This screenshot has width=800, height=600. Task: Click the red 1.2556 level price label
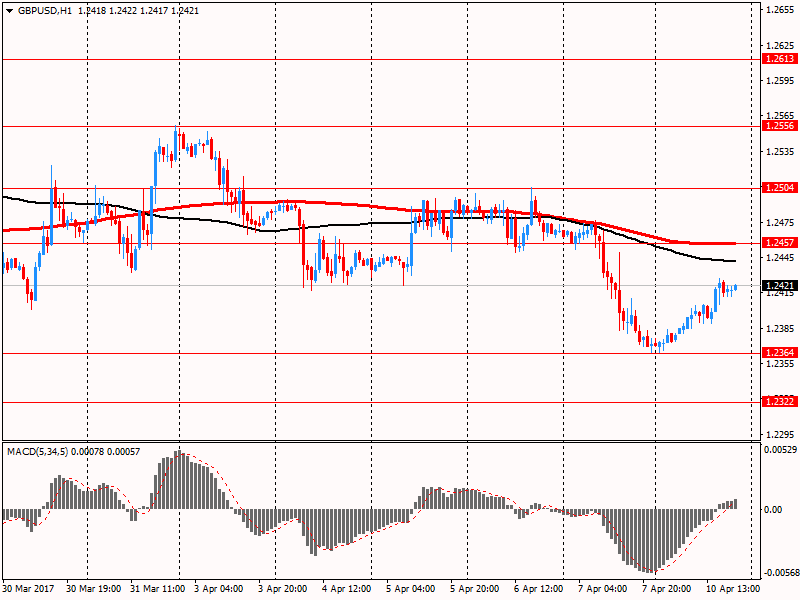click(x=779, y=126)
